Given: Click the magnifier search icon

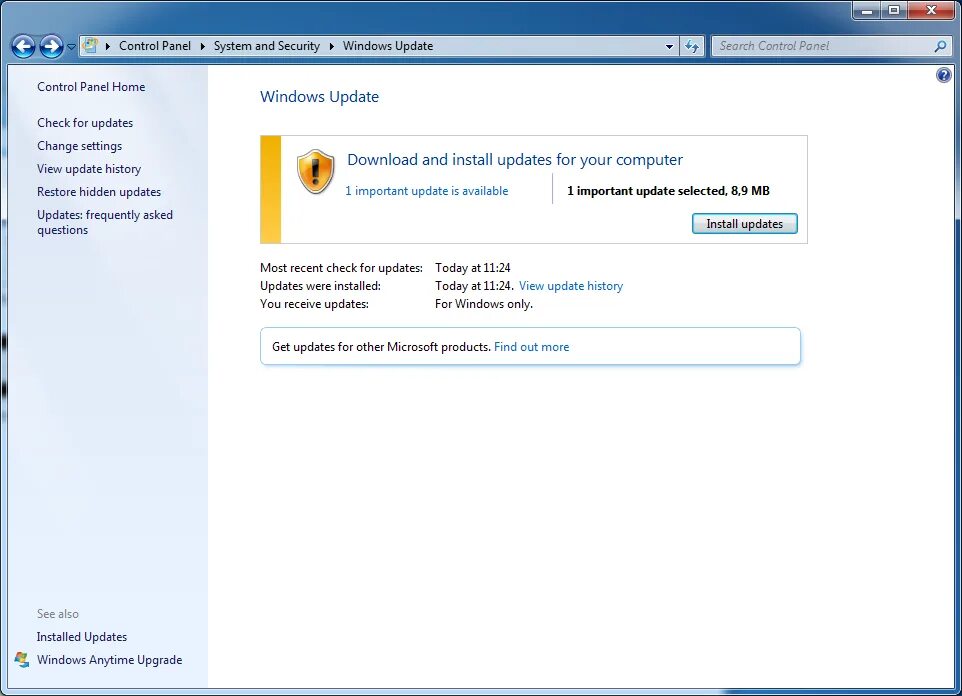Looking at the screenshot, I should point(940,46).
